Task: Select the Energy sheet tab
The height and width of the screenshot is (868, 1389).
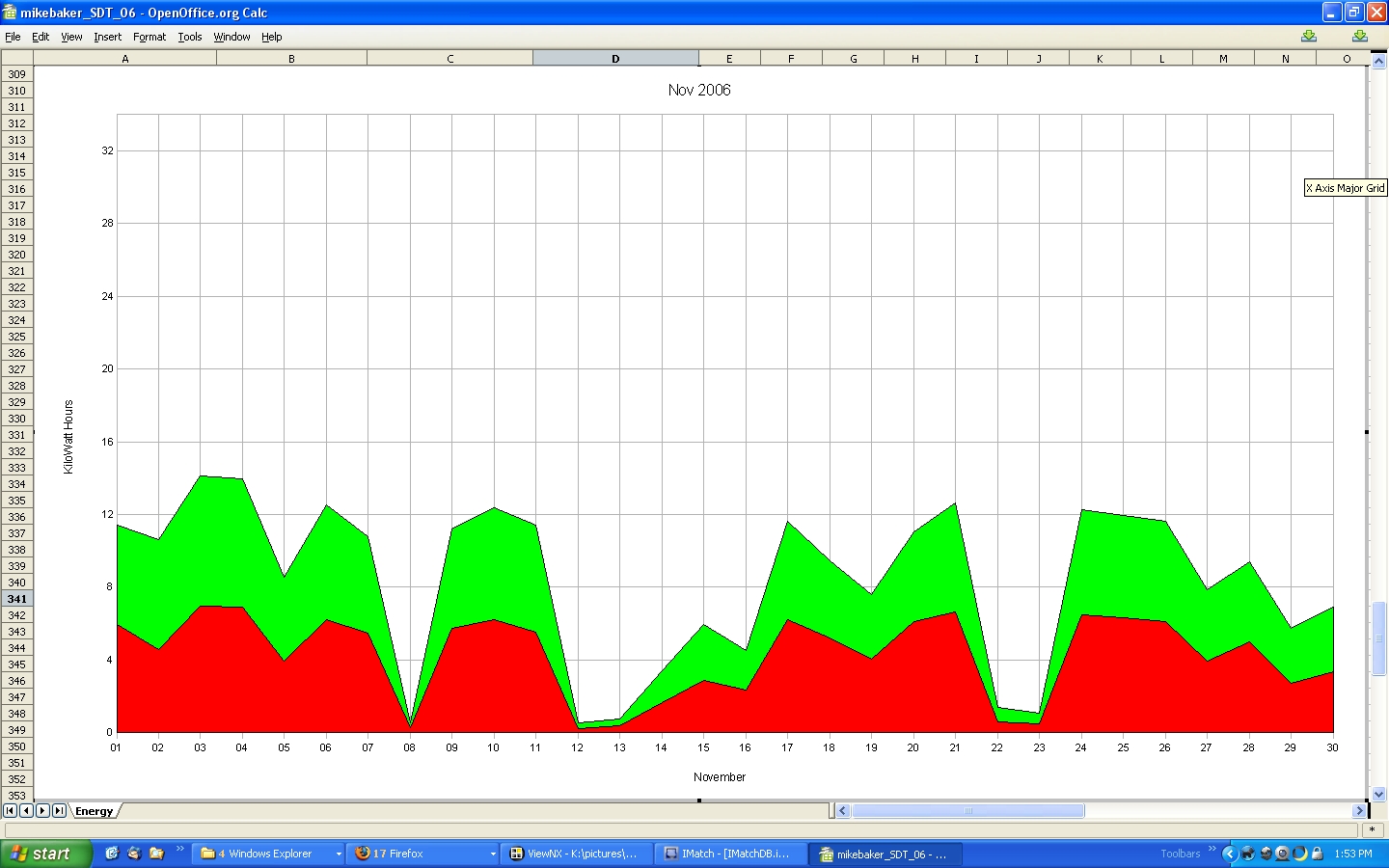Action: tap(94, 811)
